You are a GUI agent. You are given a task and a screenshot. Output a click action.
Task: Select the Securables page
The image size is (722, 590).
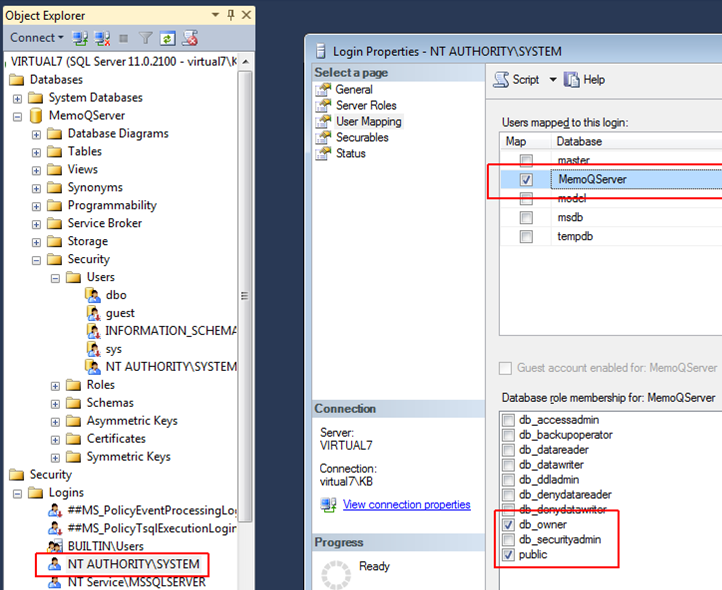362,137
